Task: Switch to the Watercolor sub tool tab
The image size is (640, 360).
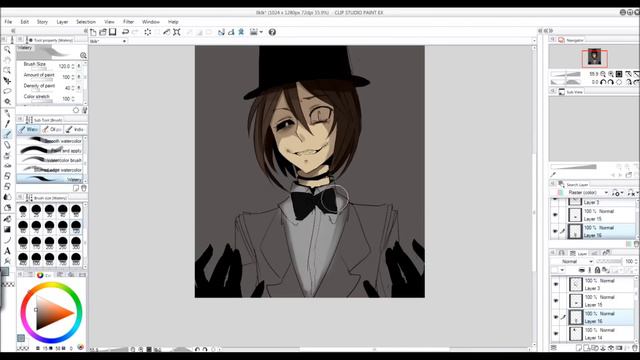Action: point(28,129)
